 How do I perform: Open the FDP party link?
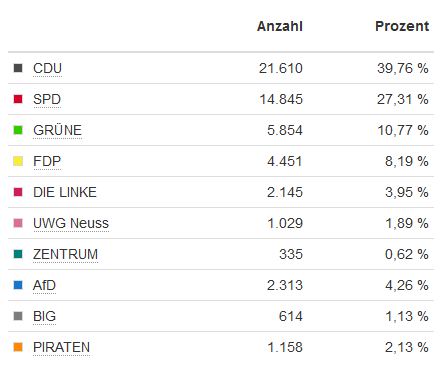point(47,162)
